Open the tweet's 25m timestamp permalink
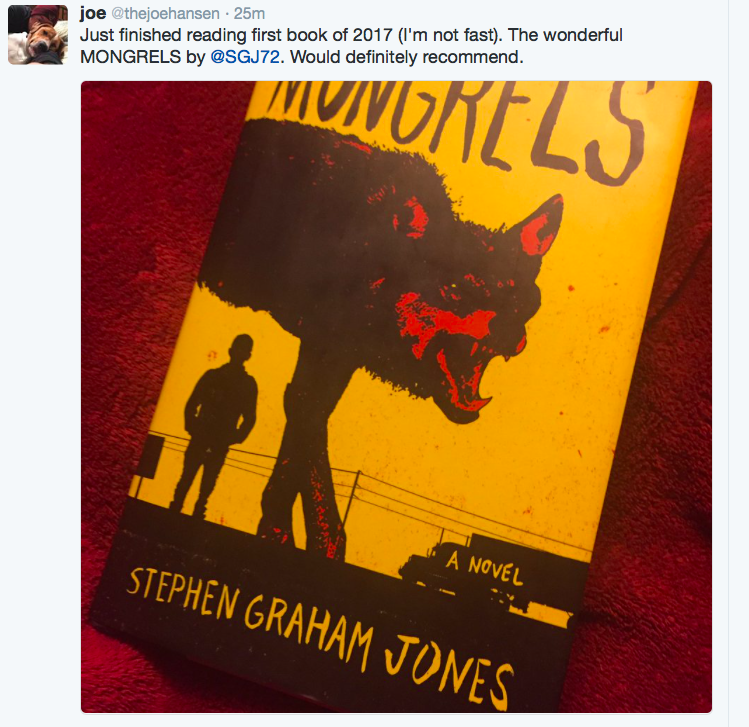Screen dimensions: 749x727 click(x=249, y=14)
